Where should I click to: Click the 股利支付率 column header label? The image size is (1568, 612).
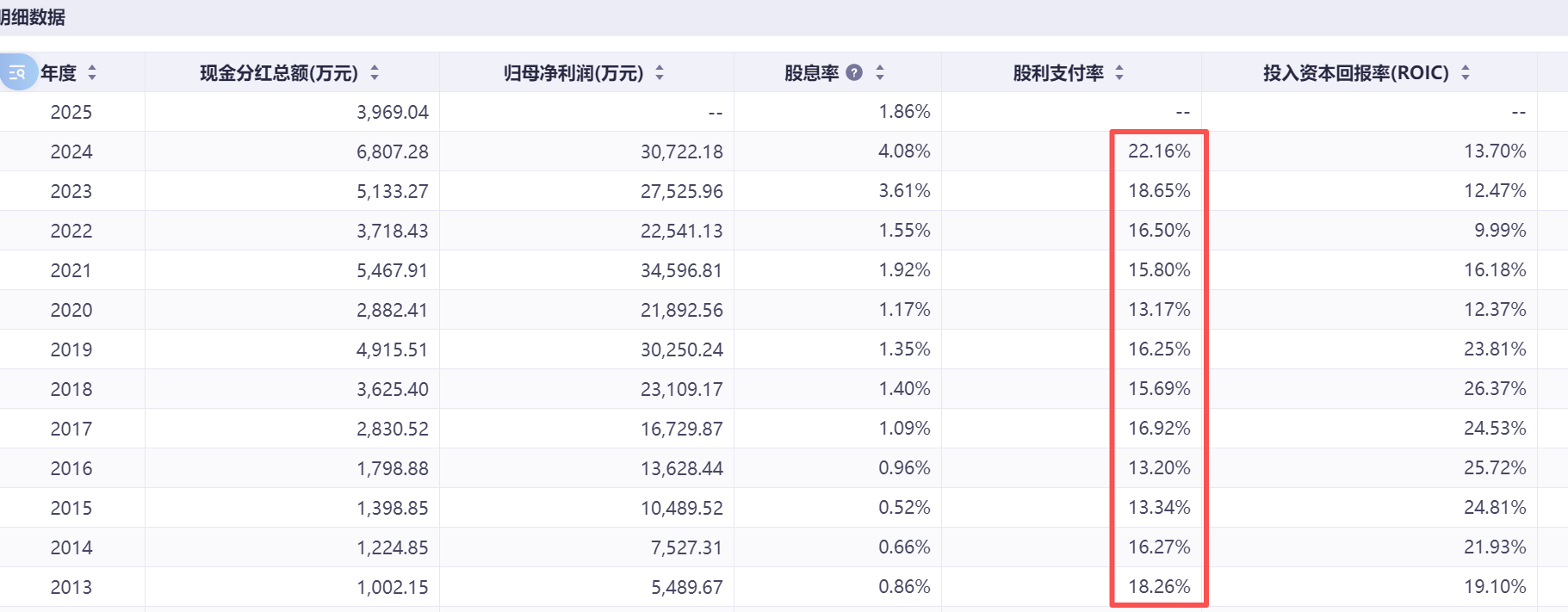click(x=1058, y=73)
